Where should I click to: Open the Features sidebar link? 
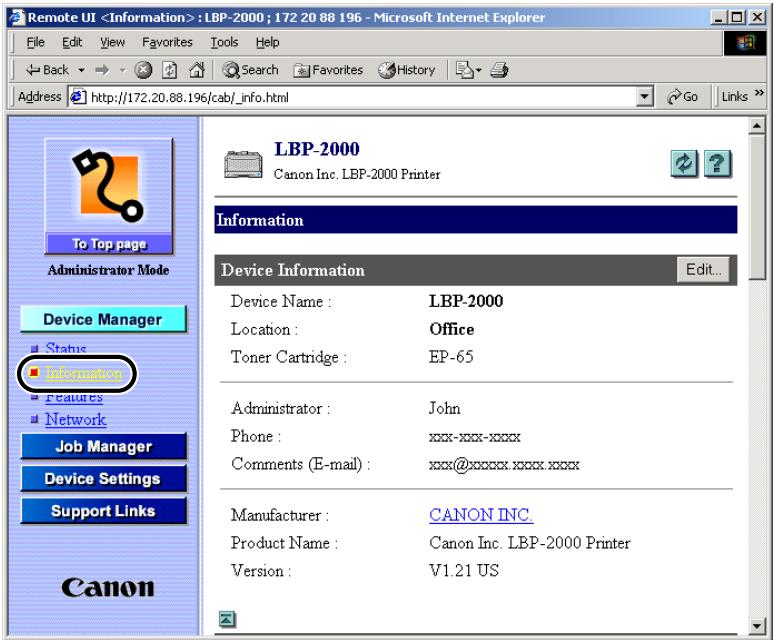pos(74,398)
